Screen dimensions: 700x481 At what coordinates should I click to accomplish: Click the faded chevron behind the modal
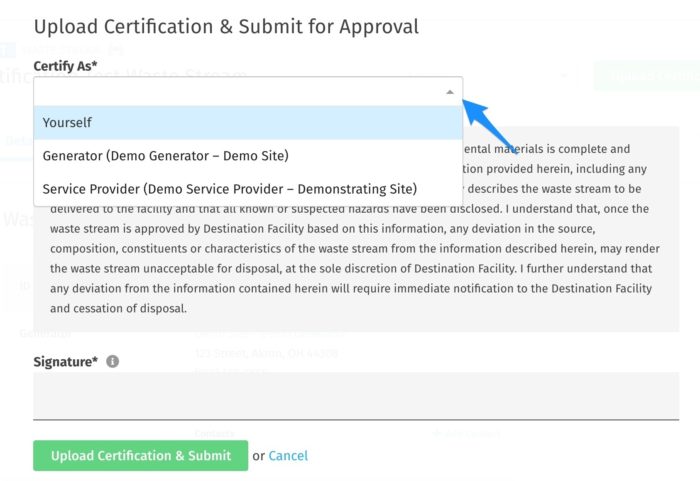pos(564,75)
